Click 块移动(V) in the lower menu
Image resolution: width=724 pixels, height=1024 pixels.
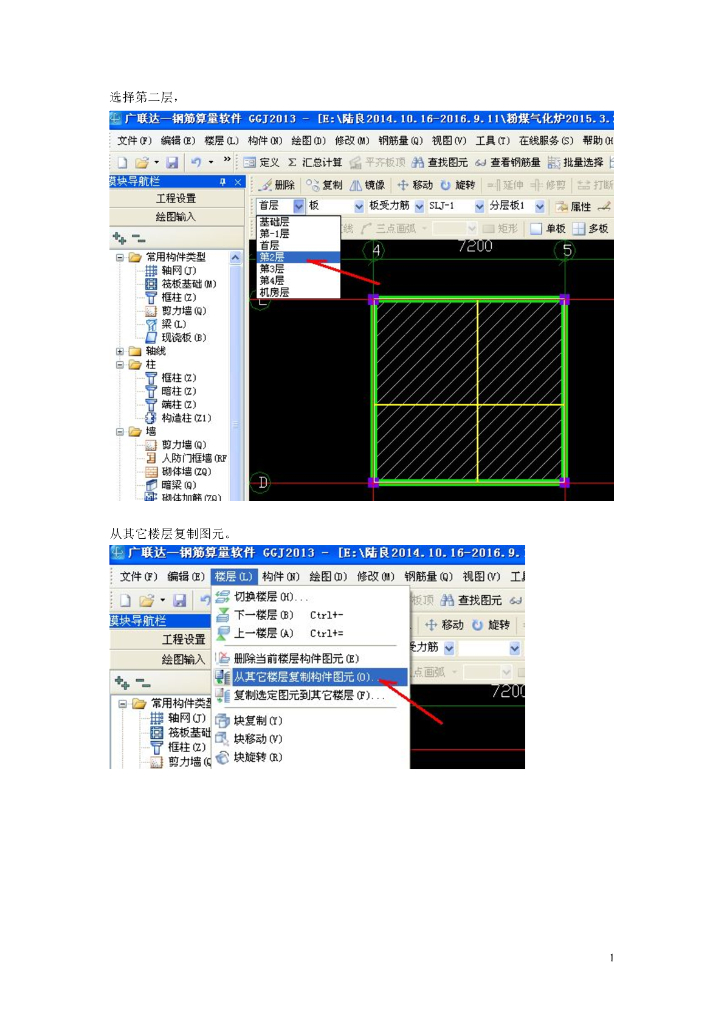click(x=249, y=739)
